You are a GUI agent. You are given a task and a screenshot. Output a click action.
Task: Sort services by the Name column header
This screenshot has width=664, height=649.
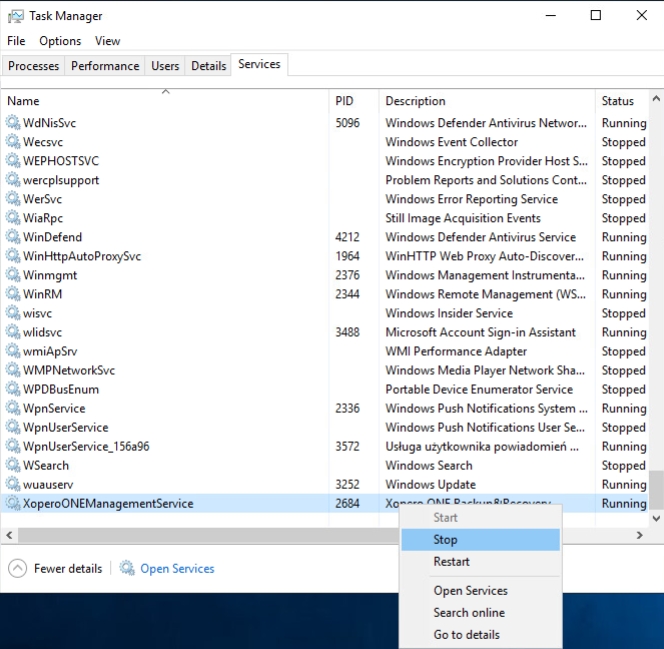click(x=24, y=101)
